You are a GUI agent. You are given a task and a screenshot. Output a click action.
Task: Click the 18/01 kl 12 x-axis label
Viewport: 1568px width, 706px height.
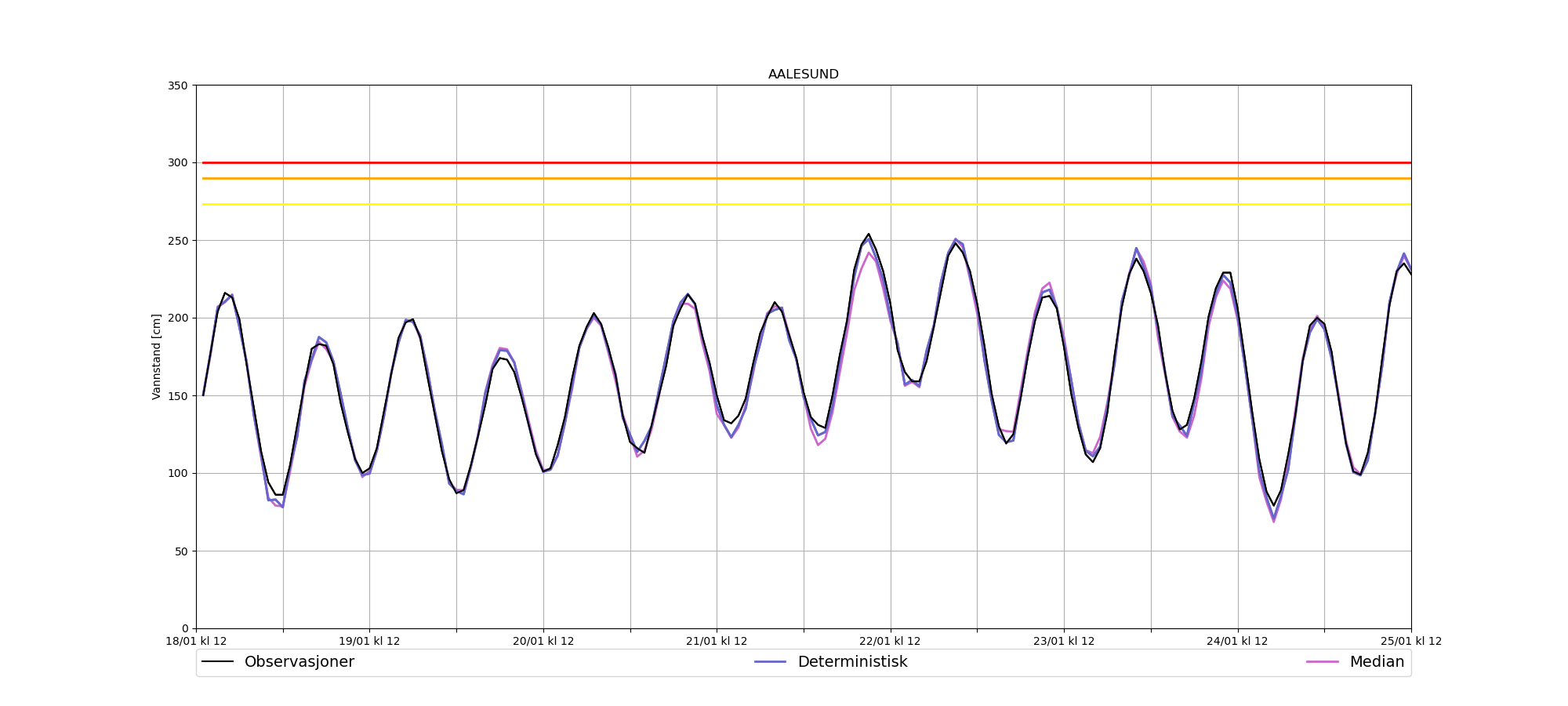tap(196, 642)
